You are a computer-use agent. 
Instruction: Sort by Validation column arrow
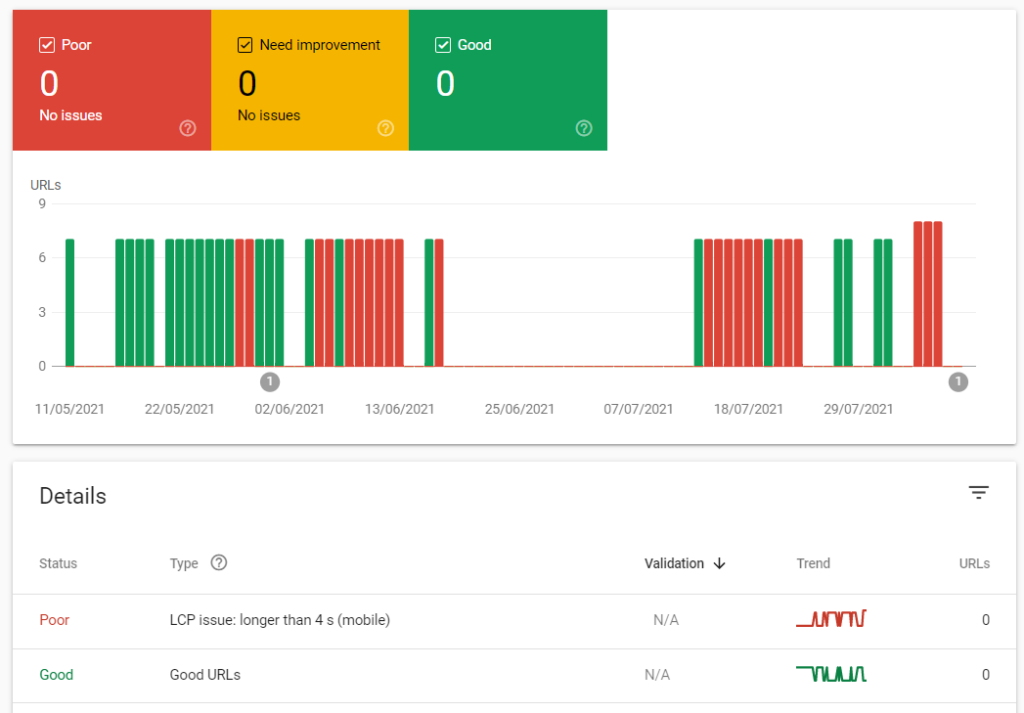[x=719, y=563]
